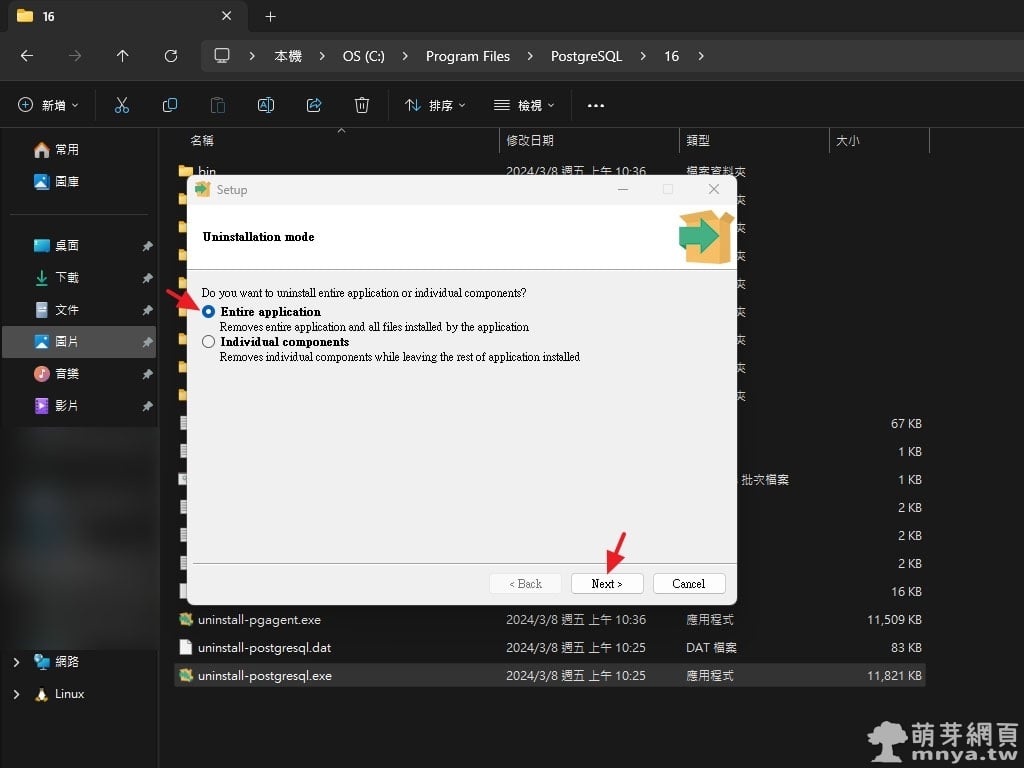Screen dimensions: 1024x768
Task: Expand the Linux tree node
Action: tap(16, 694)
